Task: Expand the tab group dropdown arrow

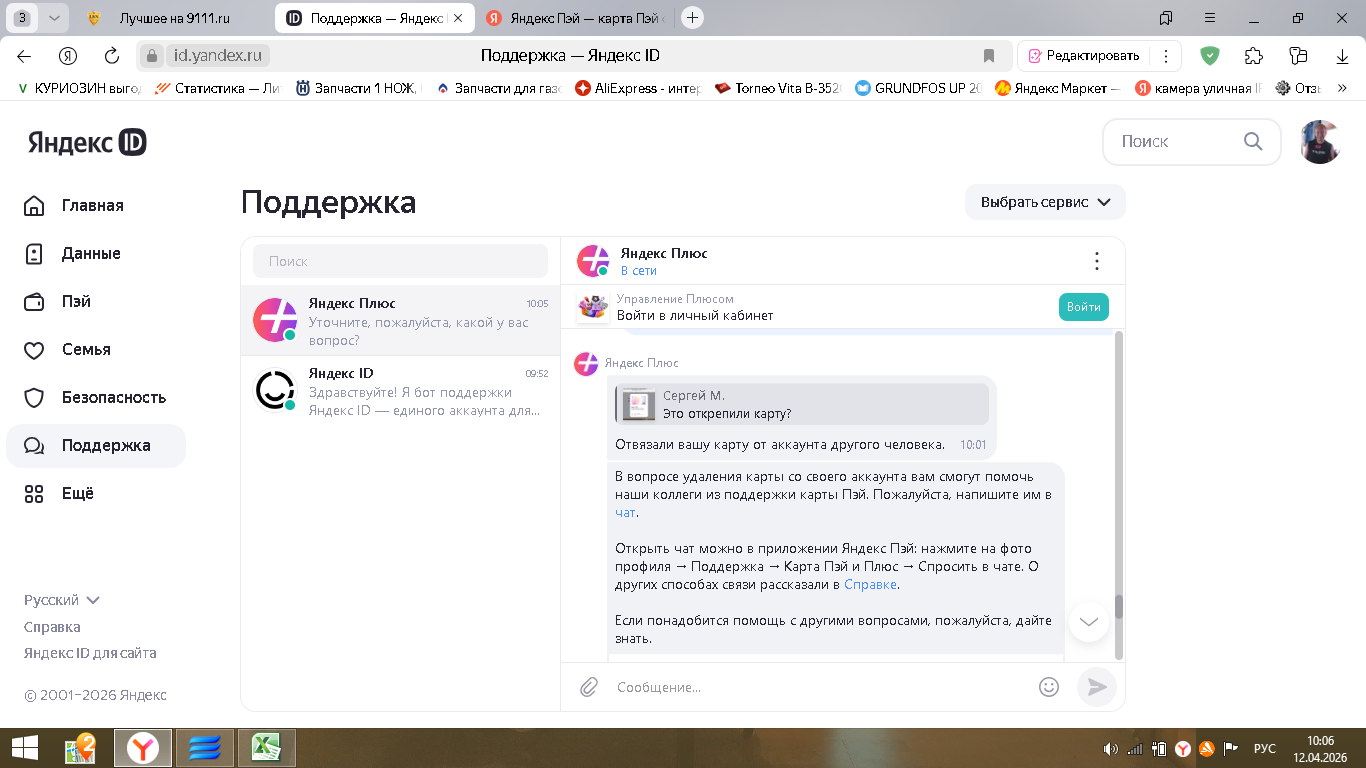Action: [x=54, y=18]
